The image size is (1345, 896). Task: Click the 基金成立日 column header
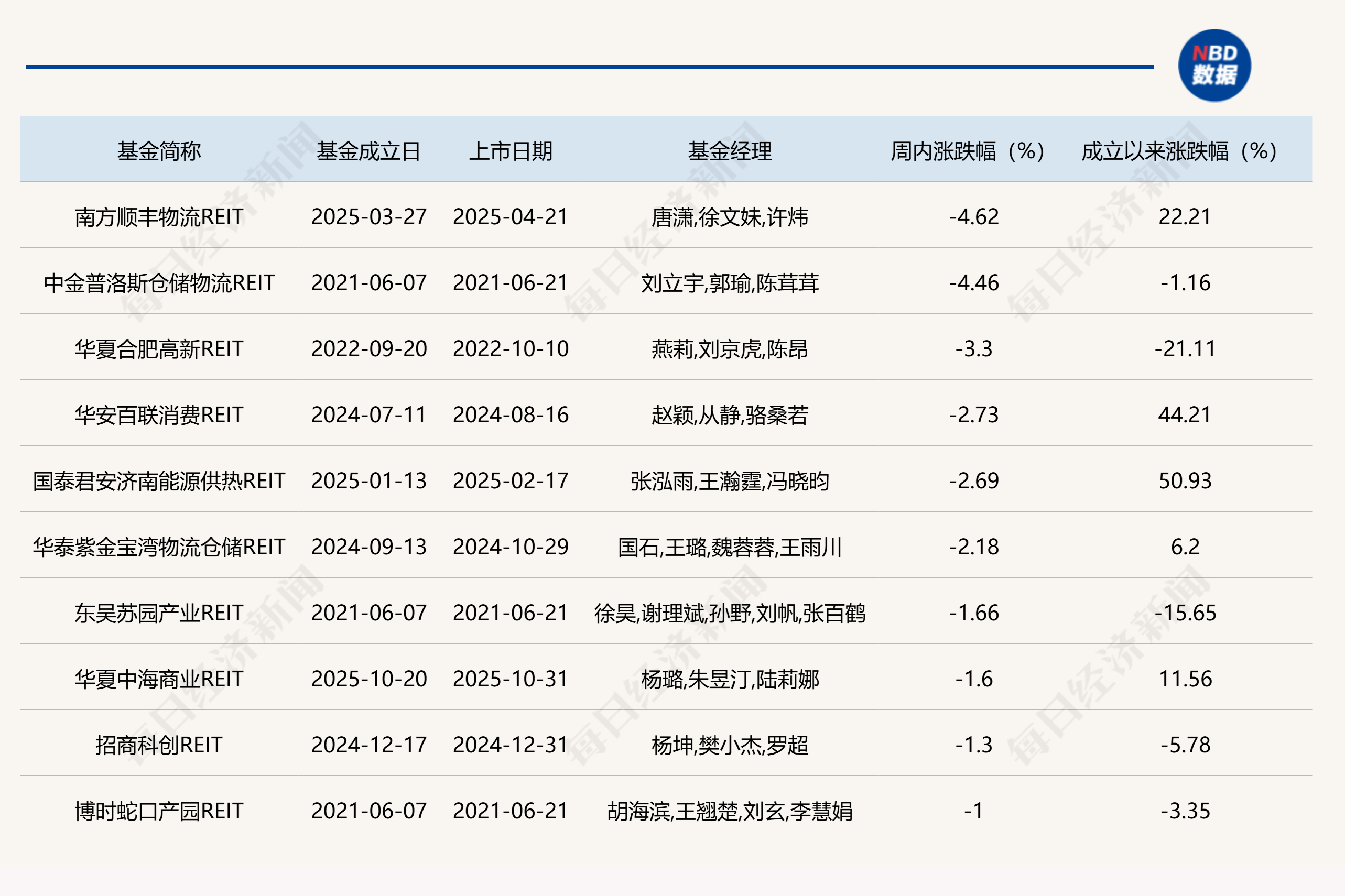click(368, 151)
